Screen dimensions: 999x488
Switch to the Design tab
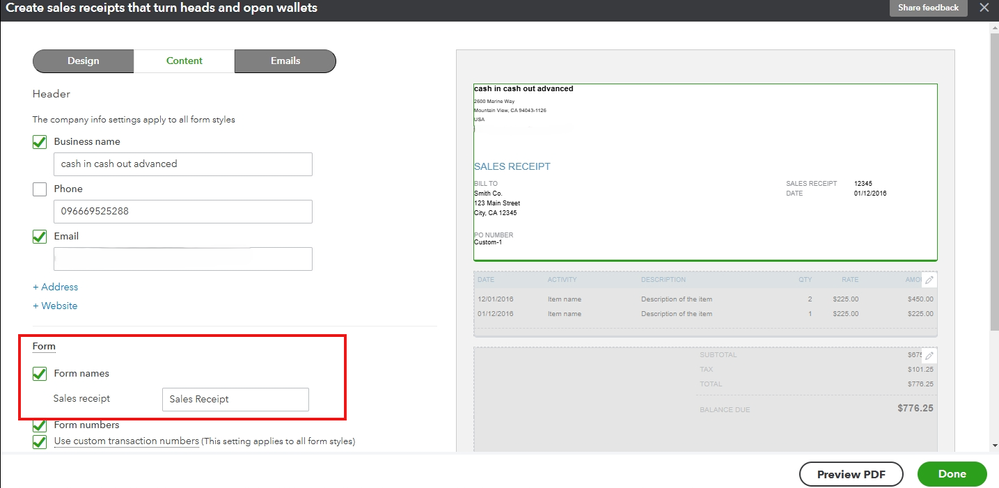[83, 61]
